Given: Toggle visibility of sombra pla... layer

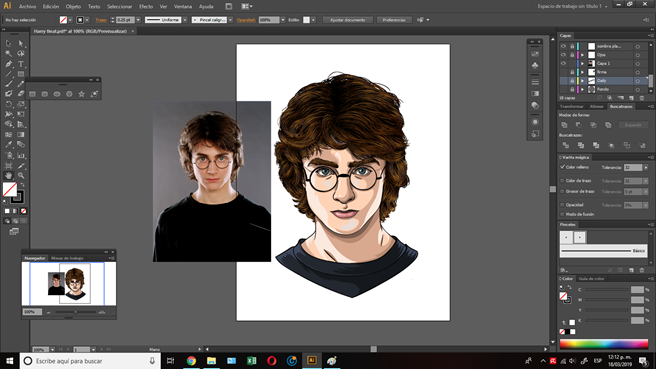Looking at the screenshot, I should pos(563,46).
